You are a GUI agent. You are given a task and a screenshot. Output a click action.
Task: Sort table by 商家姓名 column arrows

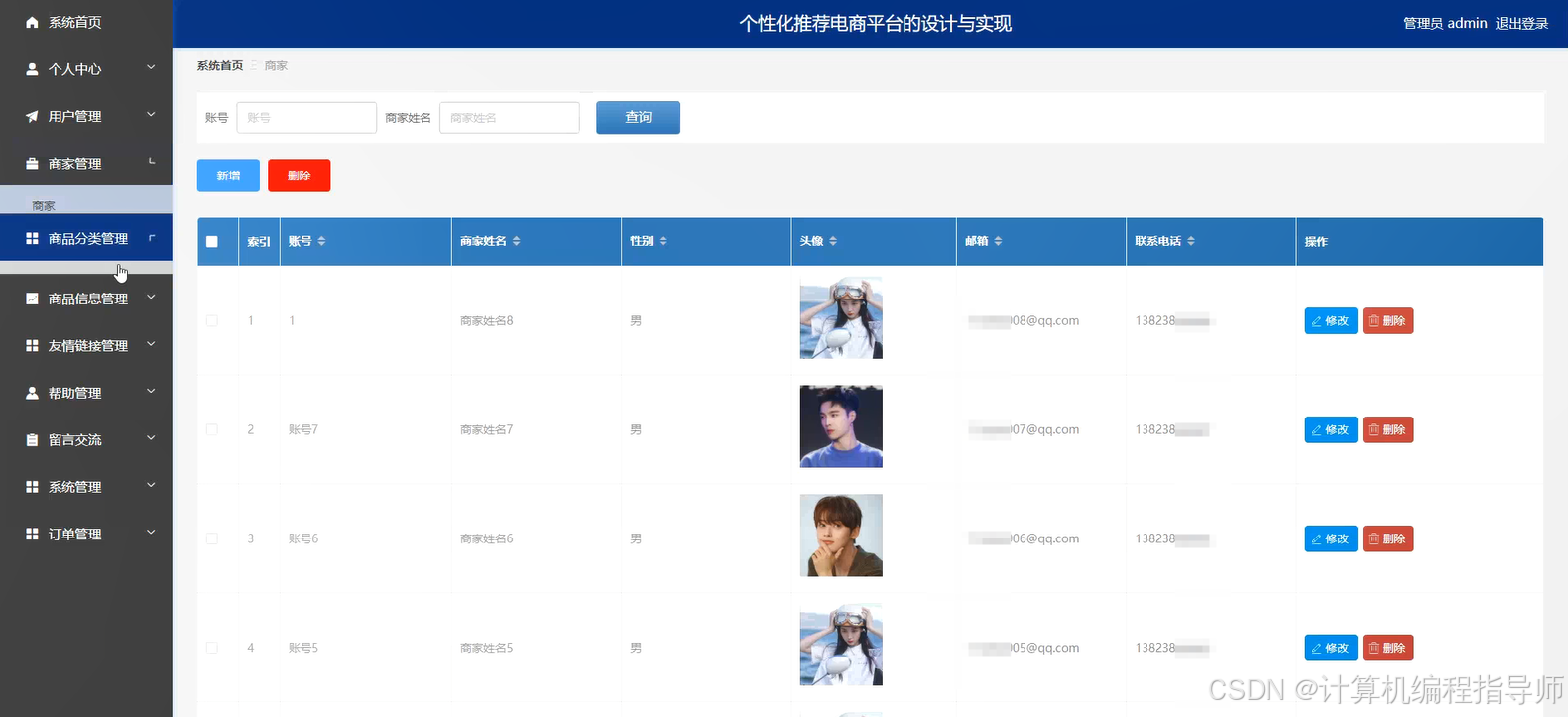pyautogui.click(x=517, y=241)
